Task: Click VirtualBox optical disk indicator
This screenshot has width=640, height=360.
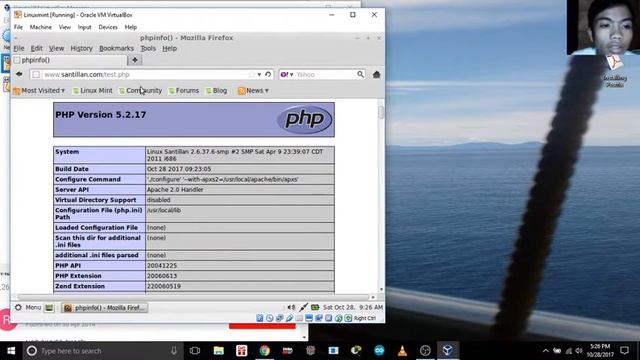Action: 269,318
